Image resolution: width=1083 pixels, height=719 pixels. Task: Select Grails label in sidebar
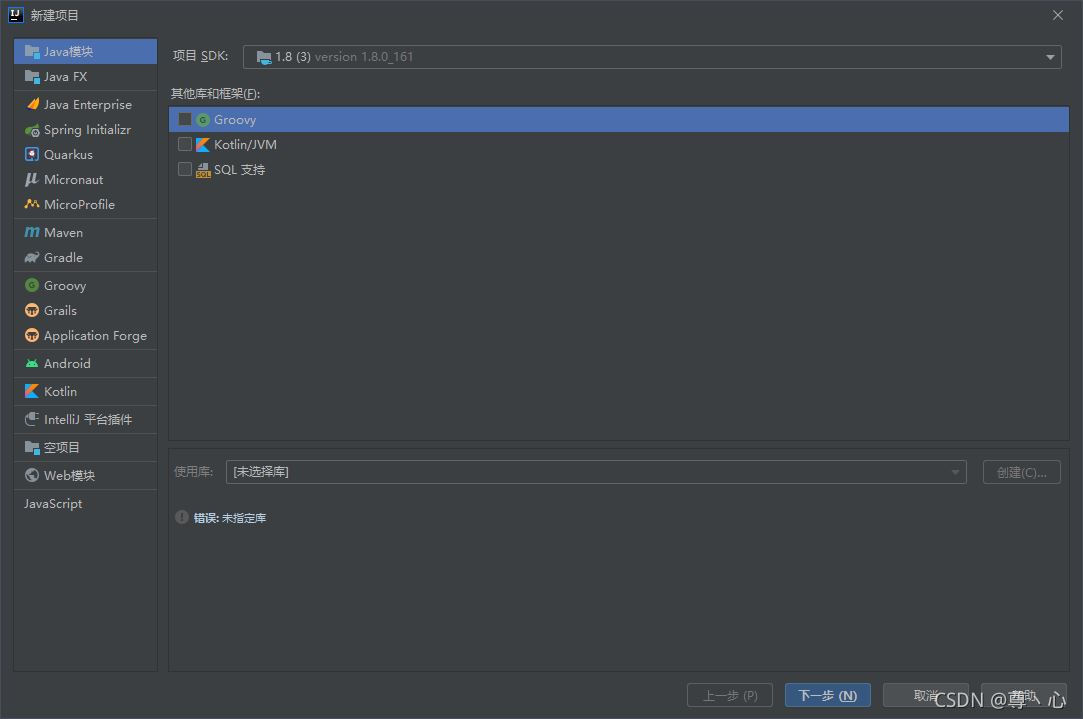(60, 311)
